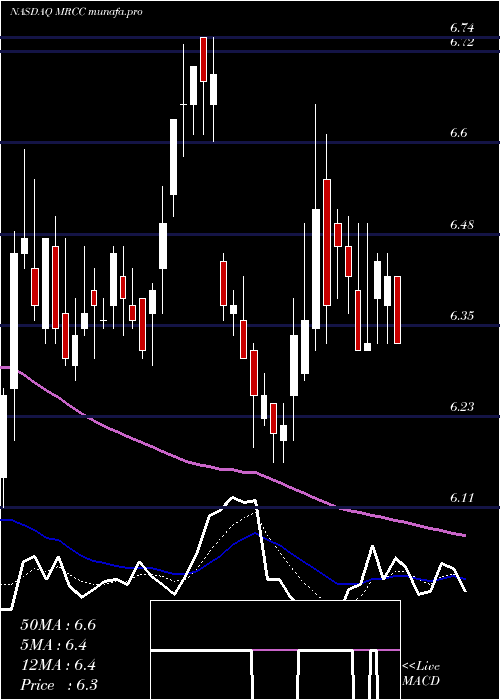Viewport: 500px width, 700px height.
Task: Click the NASDAQ MRCC munafa.pro title text
Action: (76, 12)
